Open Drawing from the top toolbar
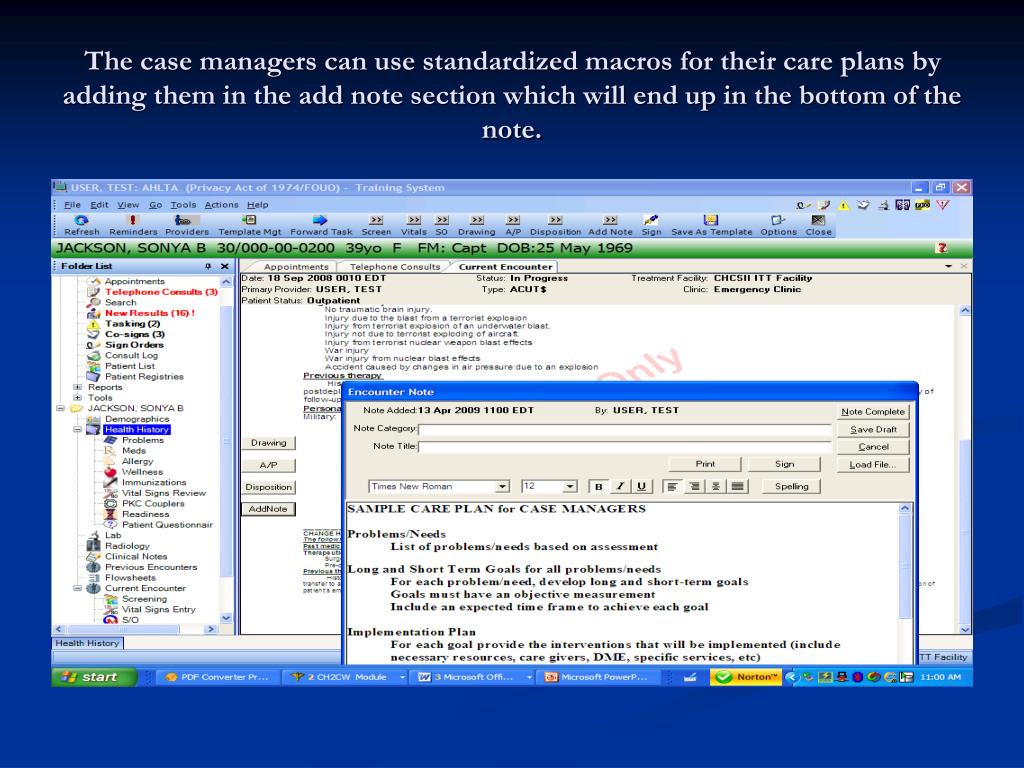1024x768 pixels. 477,225
